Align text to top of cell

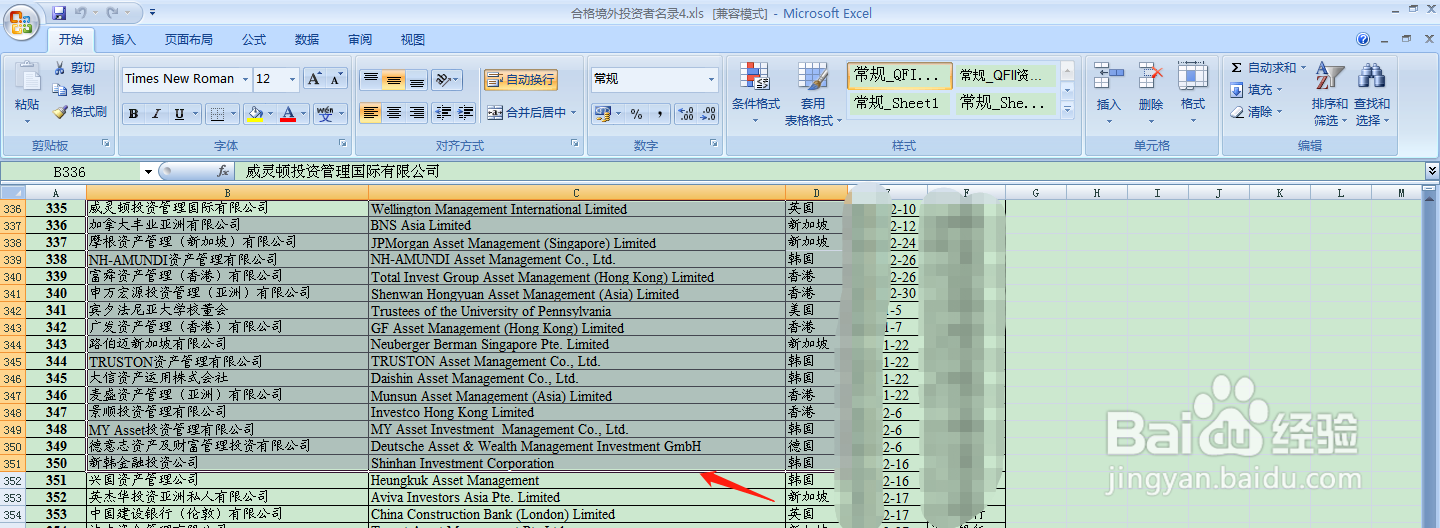370,79
